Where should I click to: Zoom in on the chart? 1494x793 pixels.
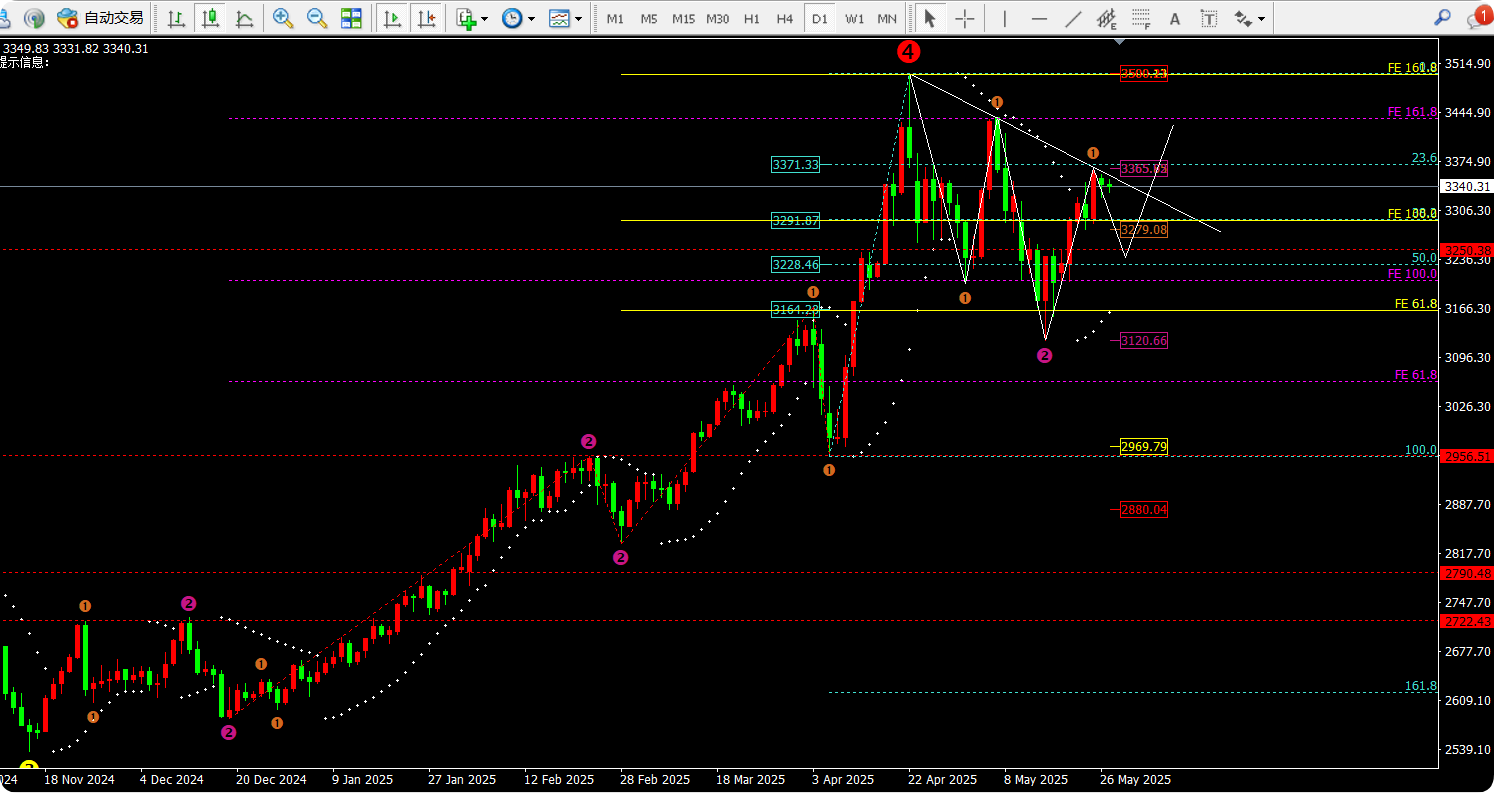click(283, 18)
